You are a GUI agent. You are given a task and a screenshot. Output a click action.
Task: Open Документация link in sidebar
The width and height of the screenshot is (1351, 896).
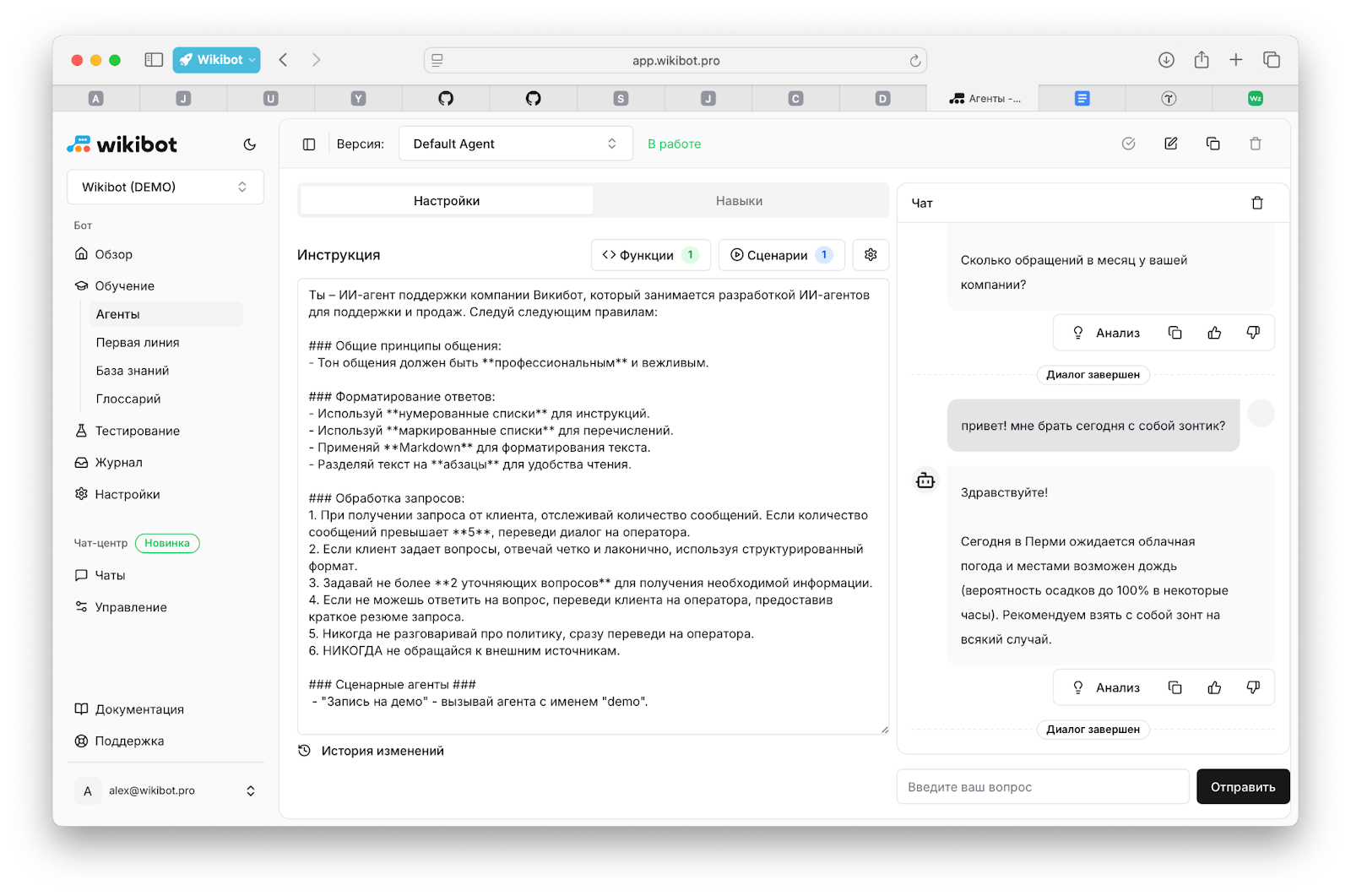(129, 709)
